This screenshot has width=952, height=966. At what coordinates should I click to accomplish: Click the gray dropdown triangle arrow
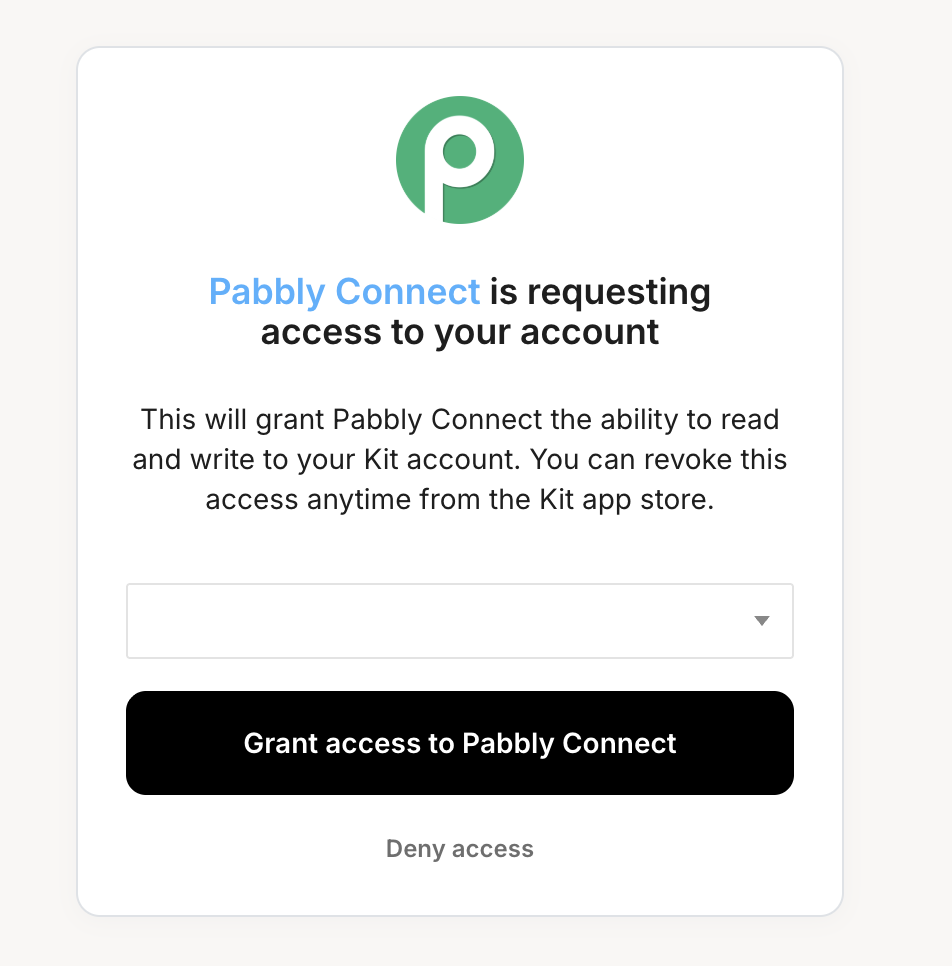(x=762, y=621)
